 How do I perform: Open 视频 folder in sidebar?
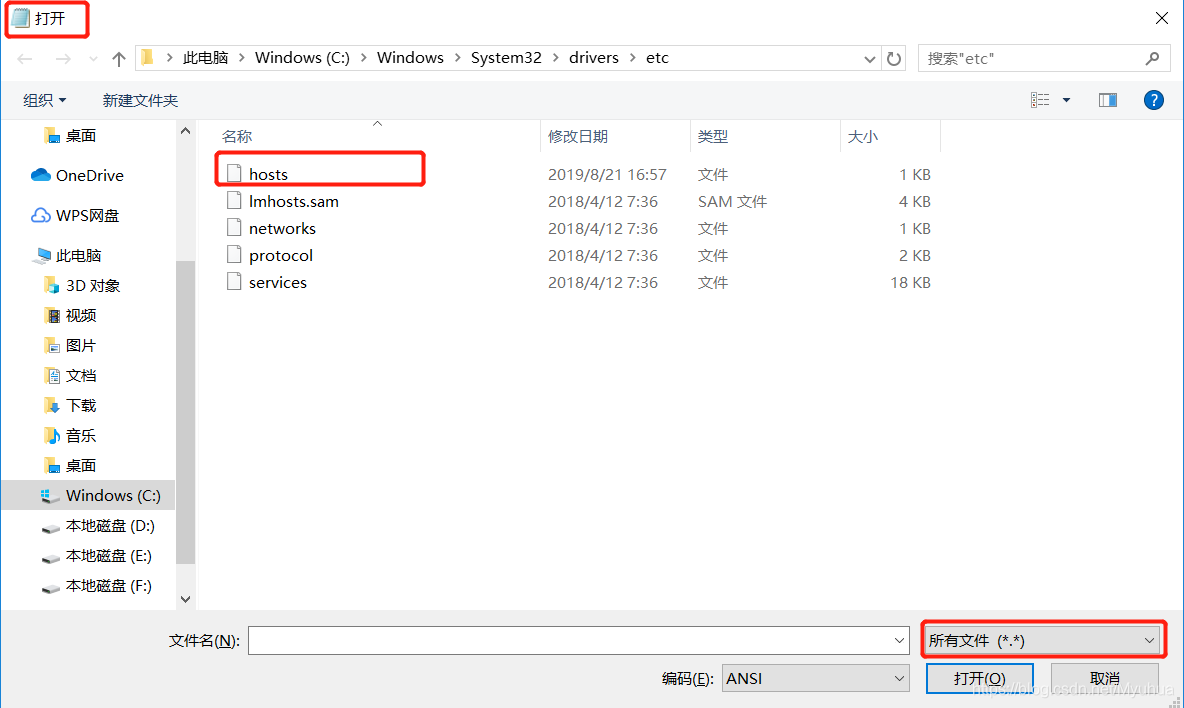(x=80, y=316)
